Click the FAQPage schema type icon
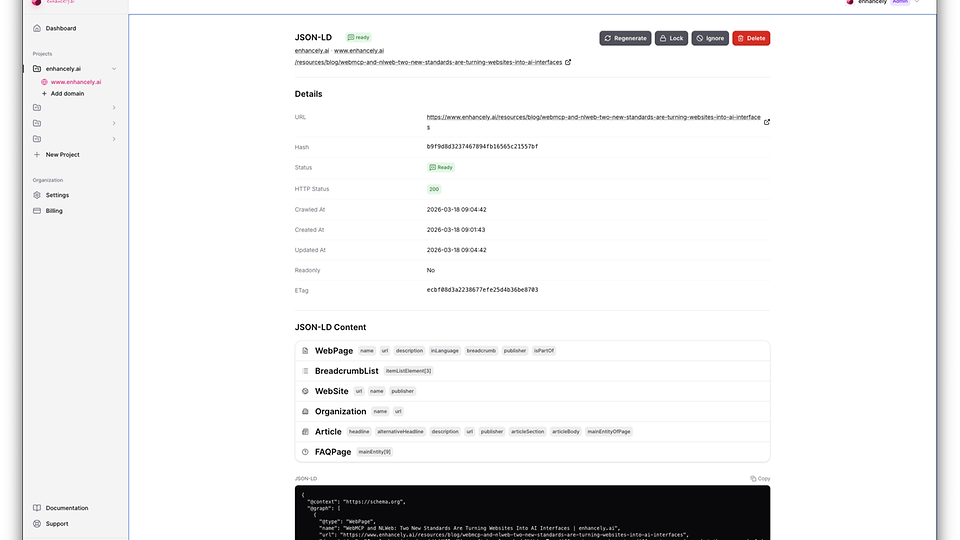Image resolution: width=960 pixels, height=540 pixels. point(305,452)
